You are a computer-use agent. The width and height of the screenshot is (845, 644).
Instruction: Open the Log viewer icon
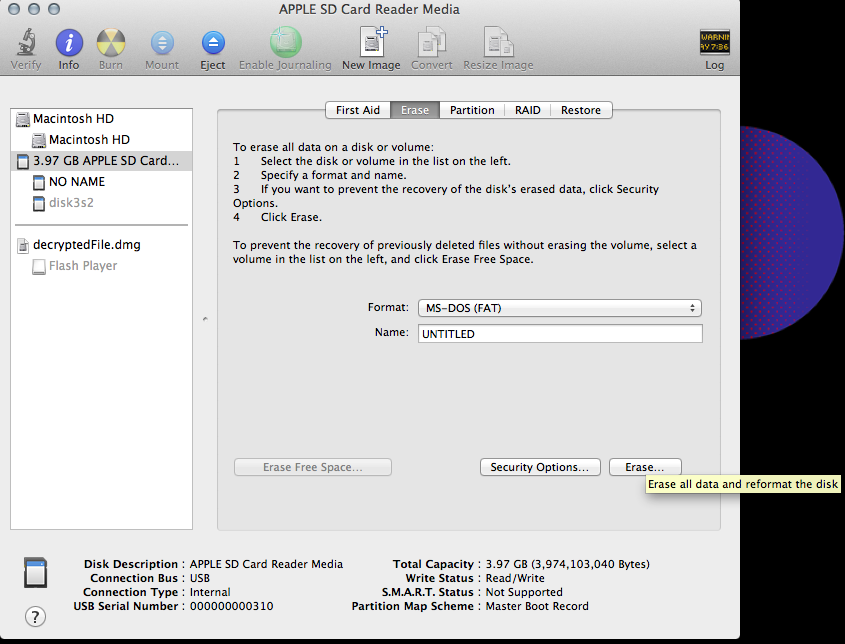click(715, 42)
